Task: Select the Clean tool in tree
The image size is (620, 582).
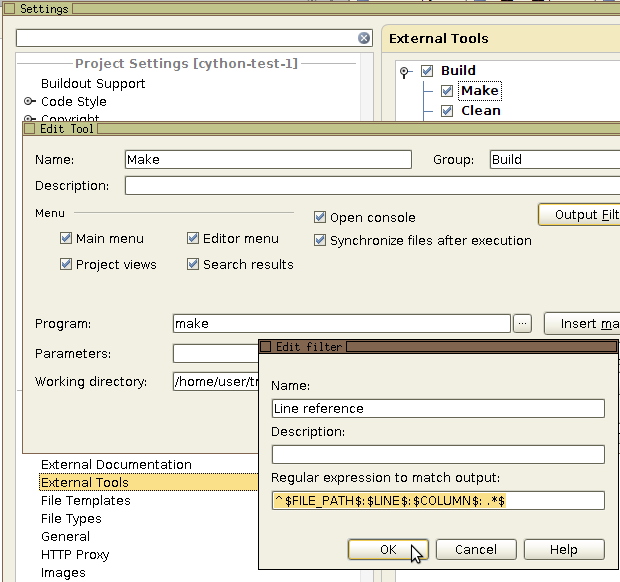Action: [x=481, y=111]
